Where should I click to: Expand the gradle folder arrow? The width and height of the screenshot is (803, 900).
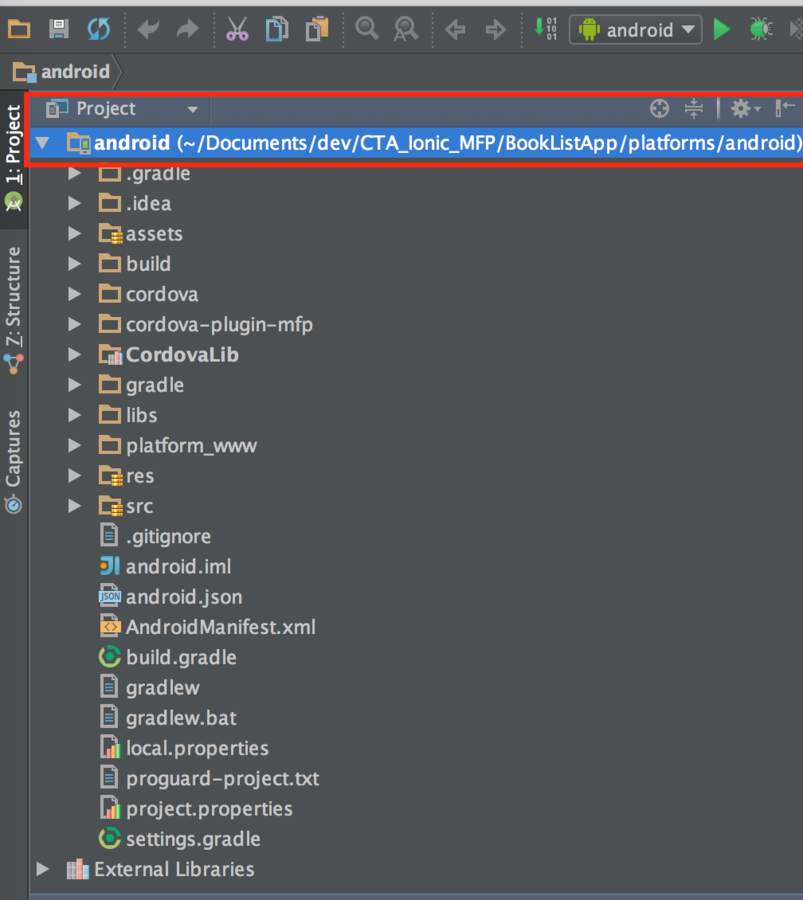click(x=74, y=385)
